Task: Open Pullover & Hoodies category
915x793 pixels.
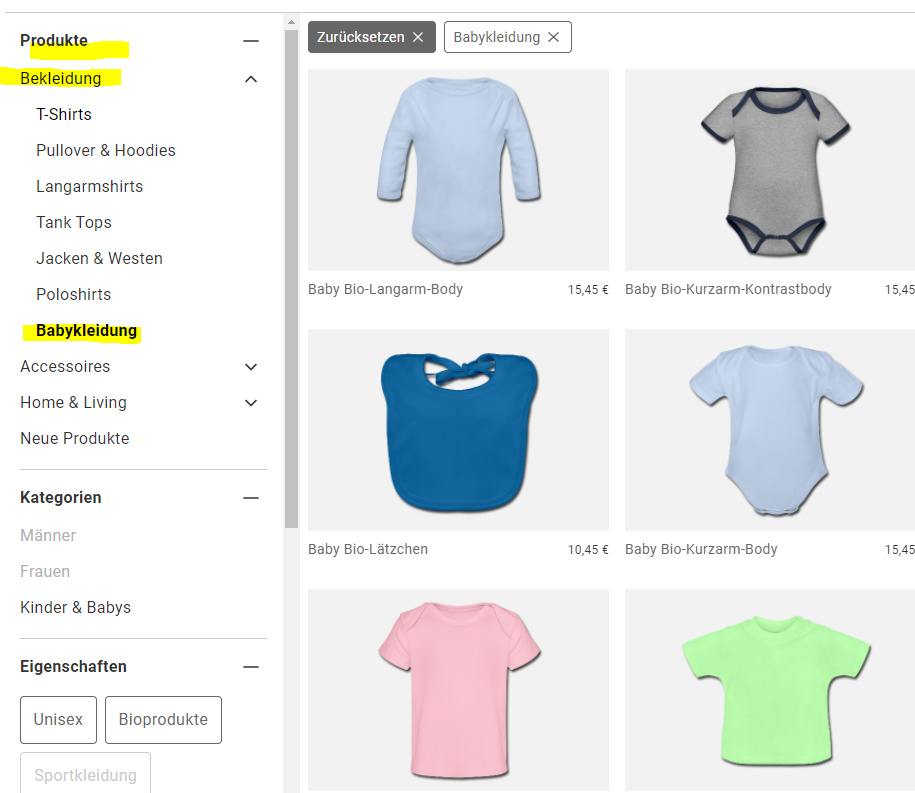Action: coord(106,151)
